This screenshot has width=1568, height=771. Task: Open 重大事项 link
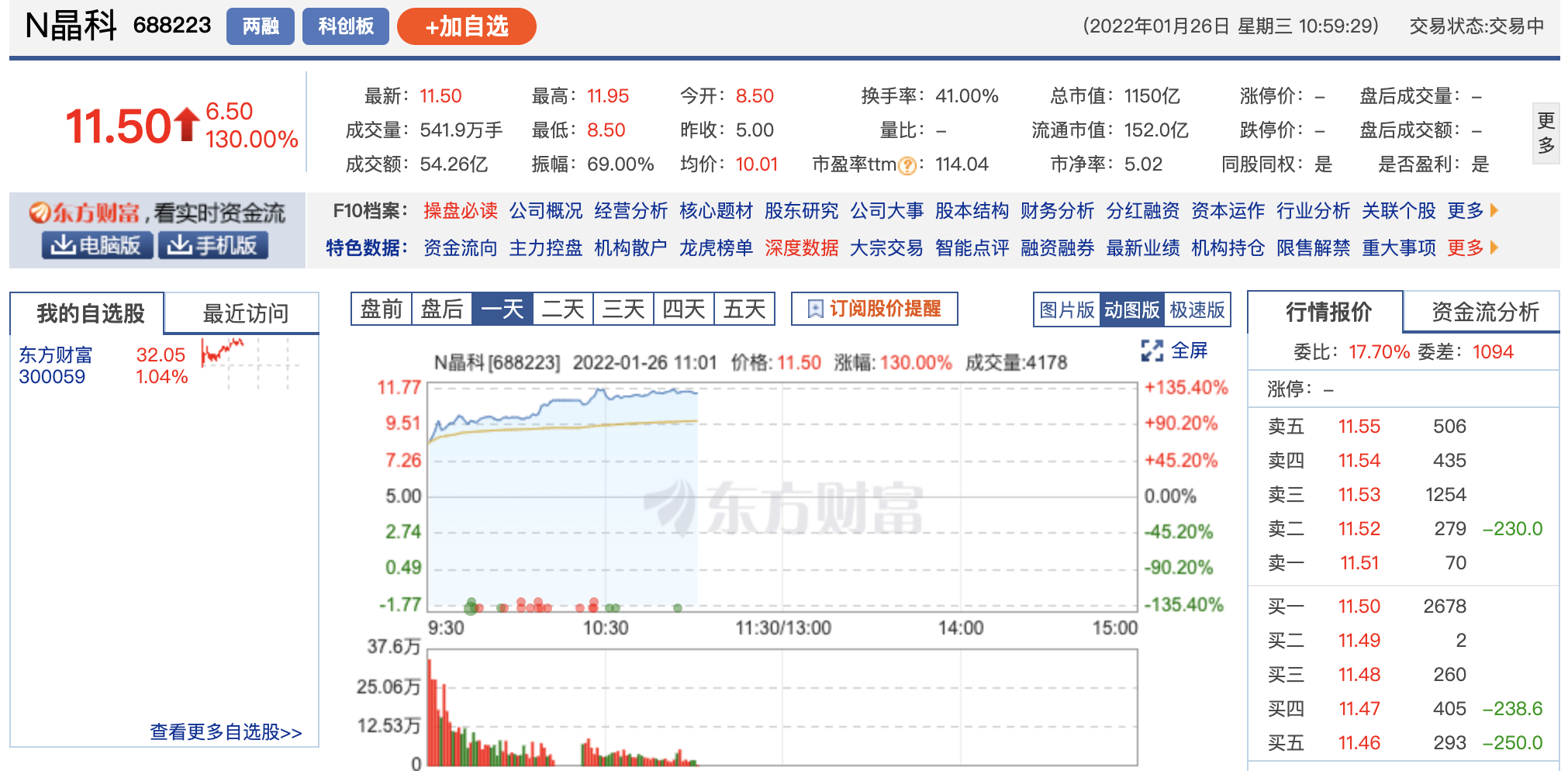(1399, 247)
